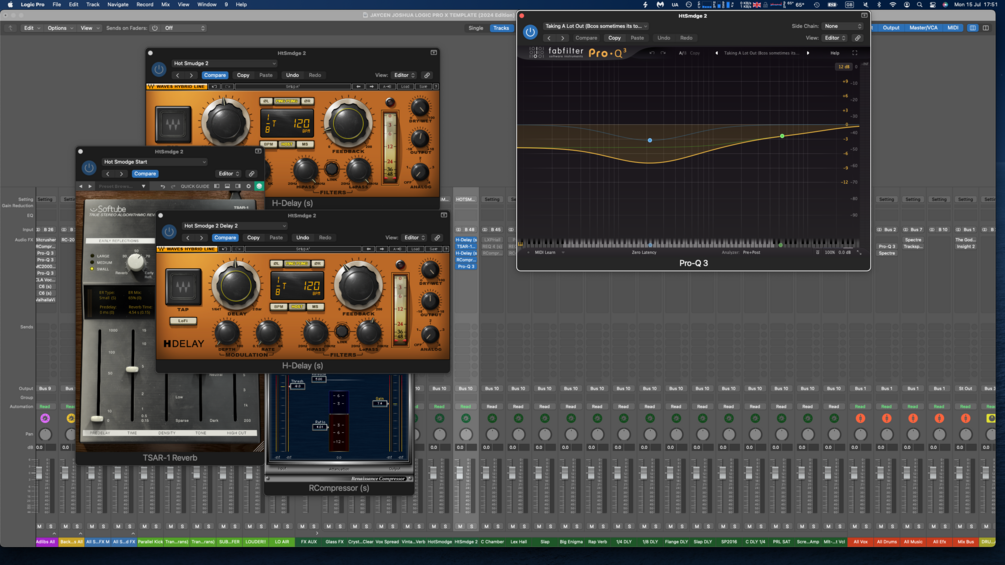Viewport: 1005px width, 565px height.
Task: Click the blue EQ band node in Pro-Q 3
Action: tap(650, 140)
